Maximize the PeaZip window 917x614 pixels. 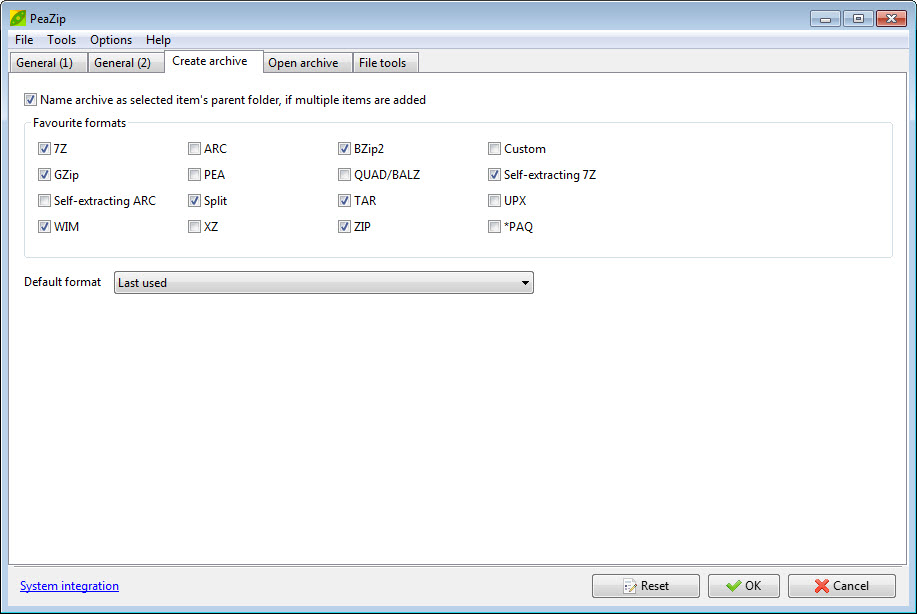coord(858,19)
